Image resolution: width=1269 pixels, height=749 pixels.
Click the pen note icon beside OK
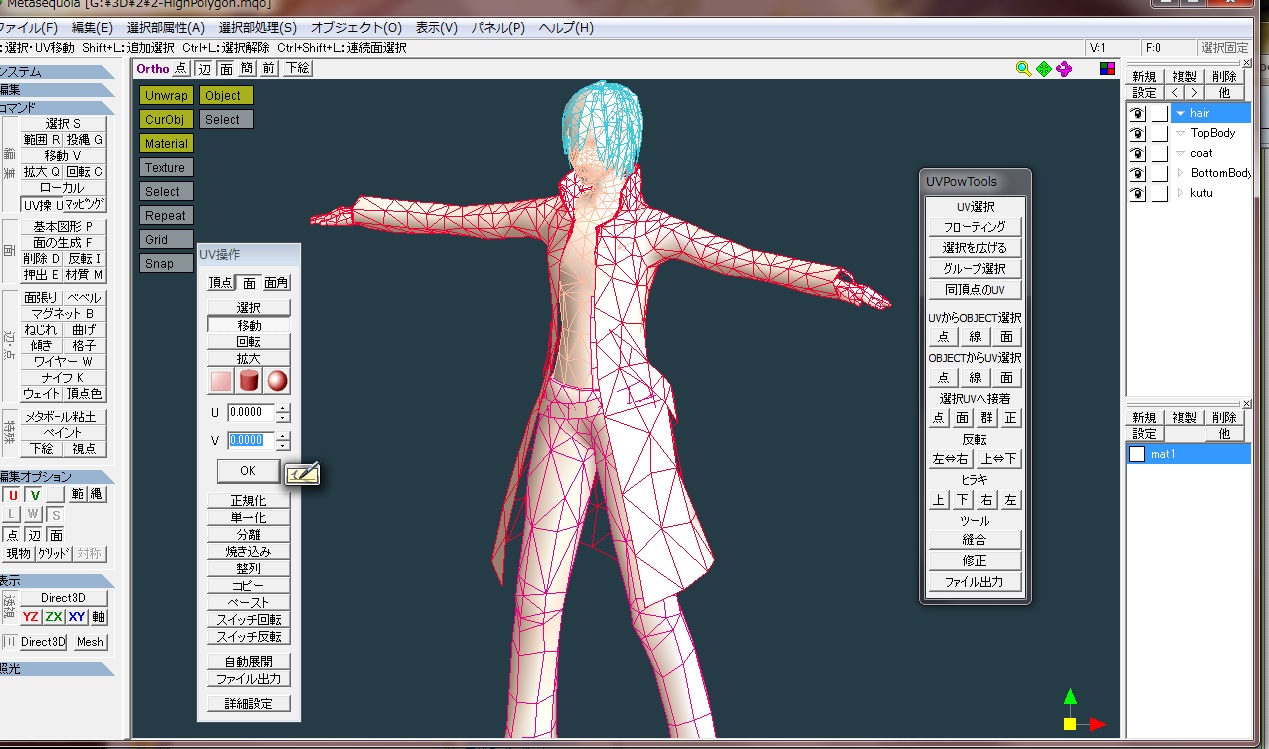point(302,474)
